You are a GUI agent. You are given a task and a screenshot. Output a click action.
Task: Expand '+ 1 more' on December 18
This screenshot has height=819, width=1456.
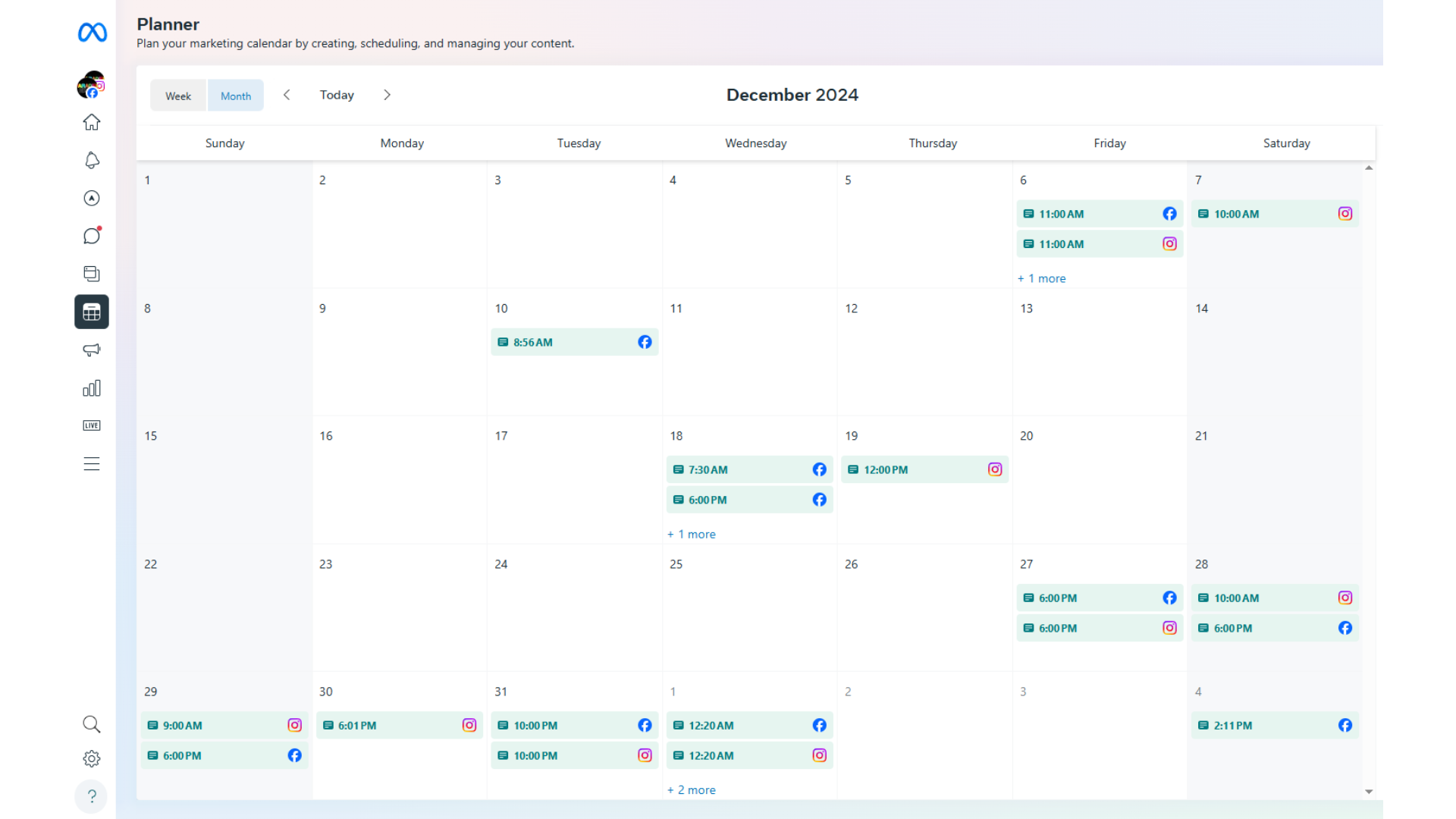pyautogui.click(x=692, y=534)
